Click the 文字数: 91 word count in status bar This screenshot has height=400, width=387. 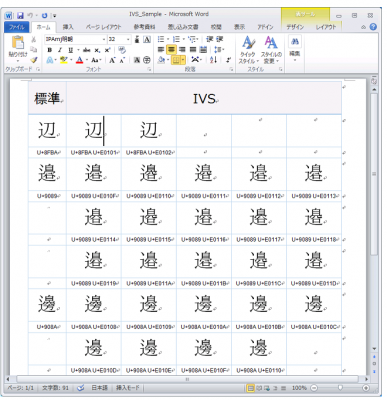[x=55, y=388]
